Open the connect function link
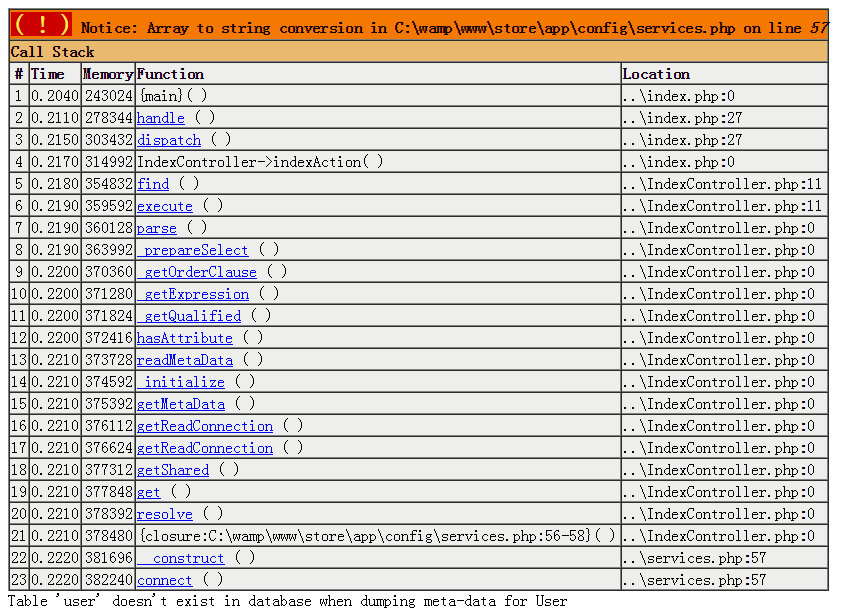 [x=164, y=580]
